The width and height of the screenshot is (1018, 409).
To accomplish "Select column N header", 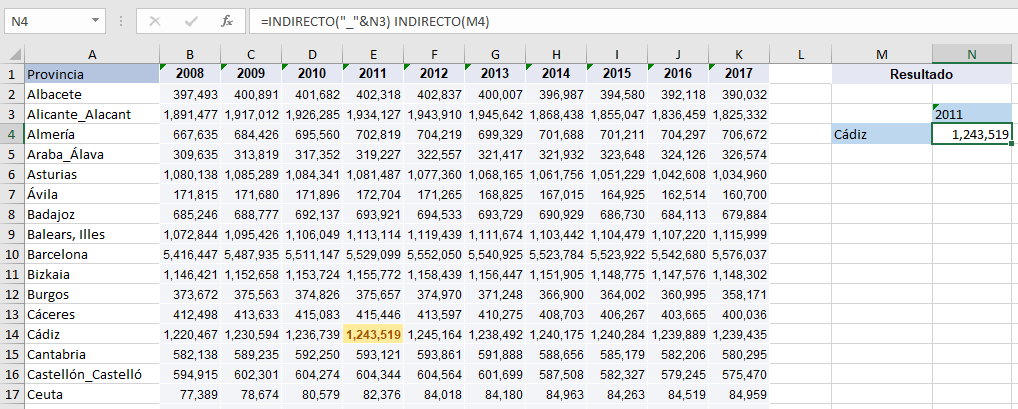I will [972, 54].
